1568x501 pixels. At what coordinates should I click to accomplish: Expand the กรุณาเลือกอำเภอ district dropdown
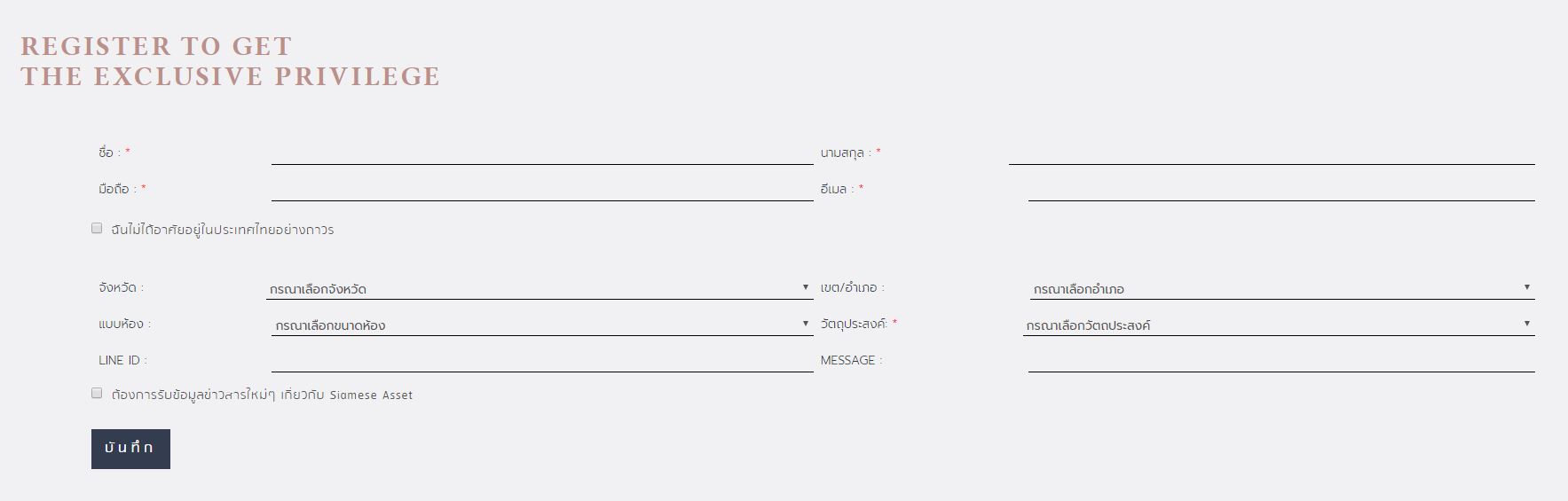pos(1280,288)
